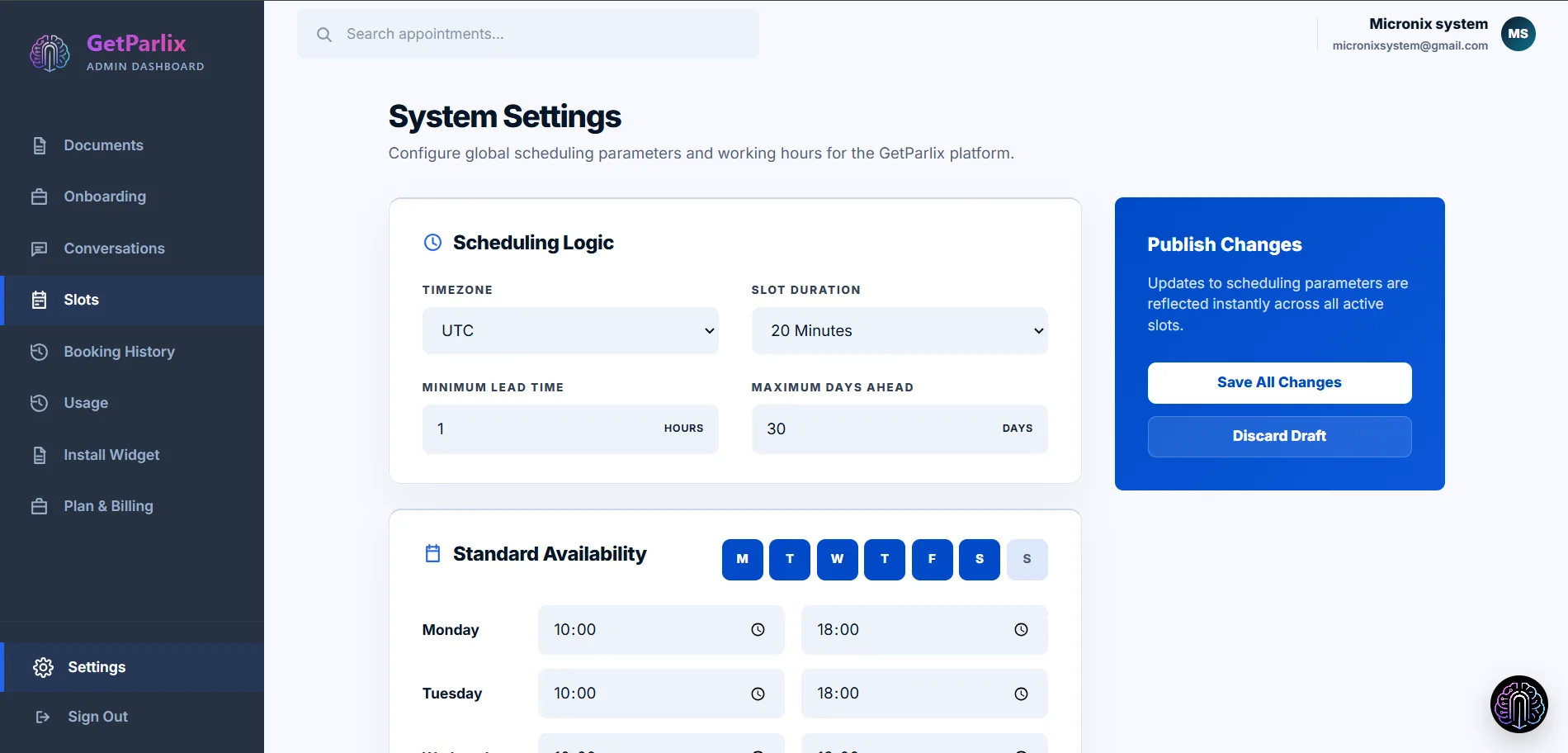Click the Plan & Billing briefcase icon
Screen dimensions: 1568x753
pos(39,506)
